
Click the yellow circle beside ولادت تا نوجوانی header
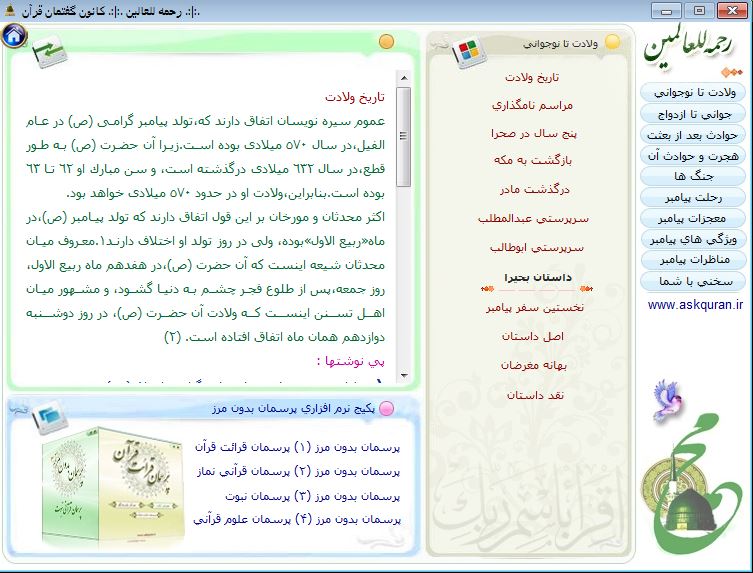(612, 42)
